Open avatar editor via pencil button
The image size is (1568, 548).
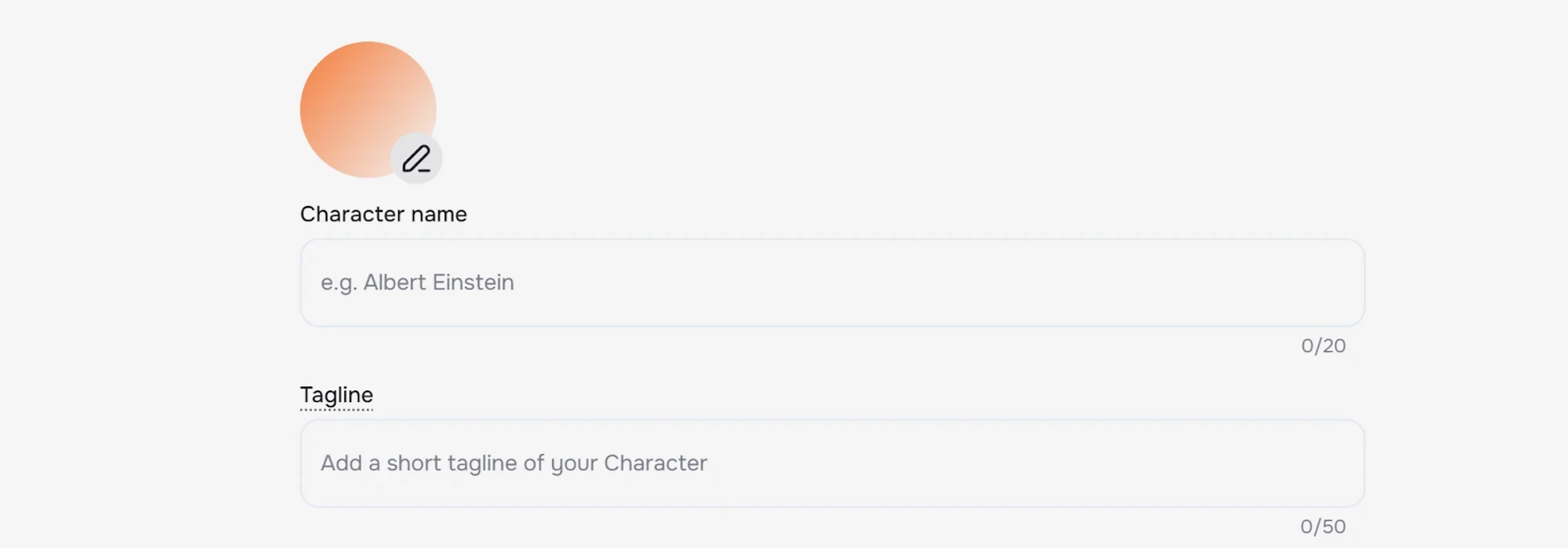coord(416,159)
